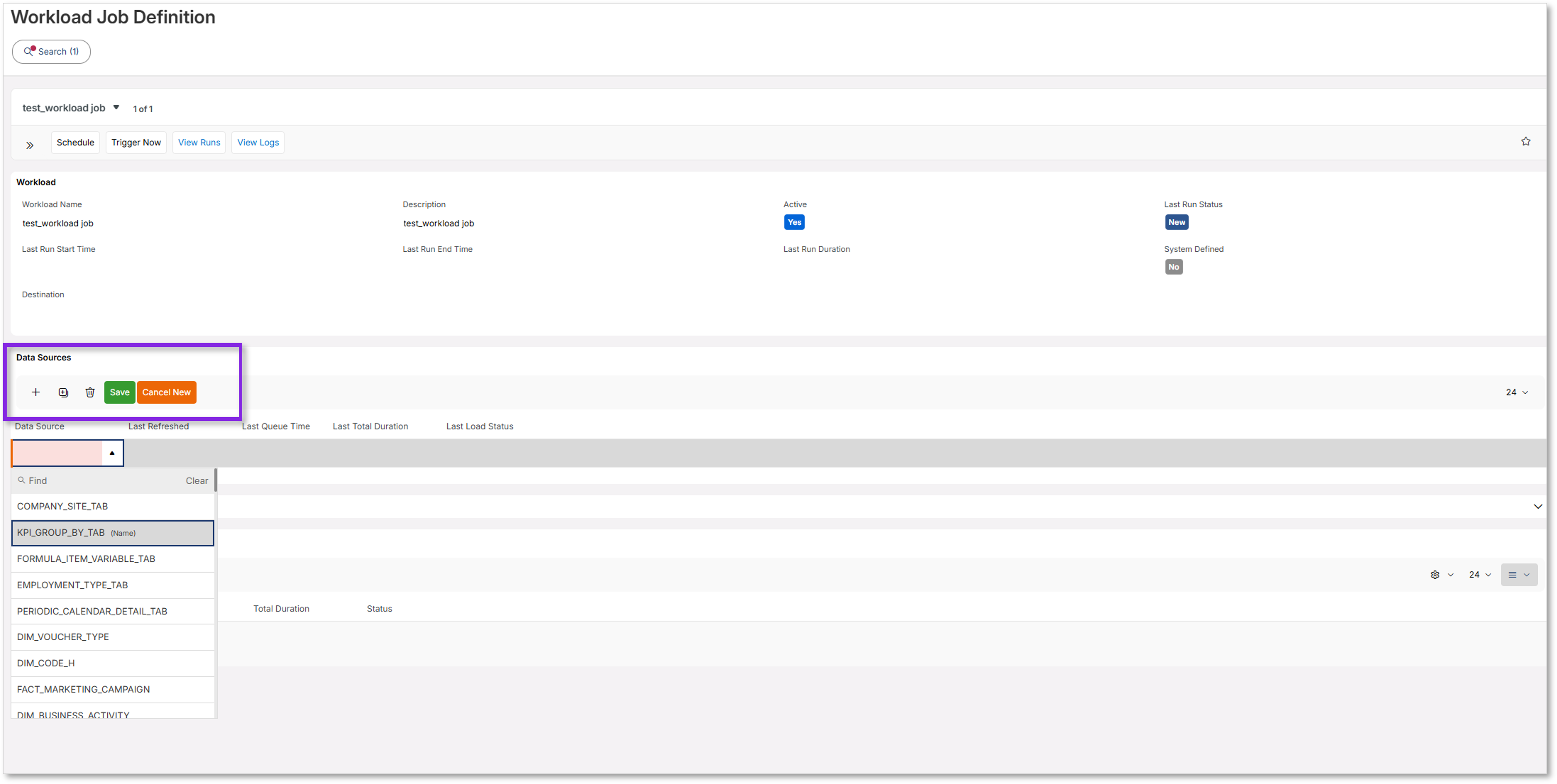Open the View Runs link

tap(199, 143)
